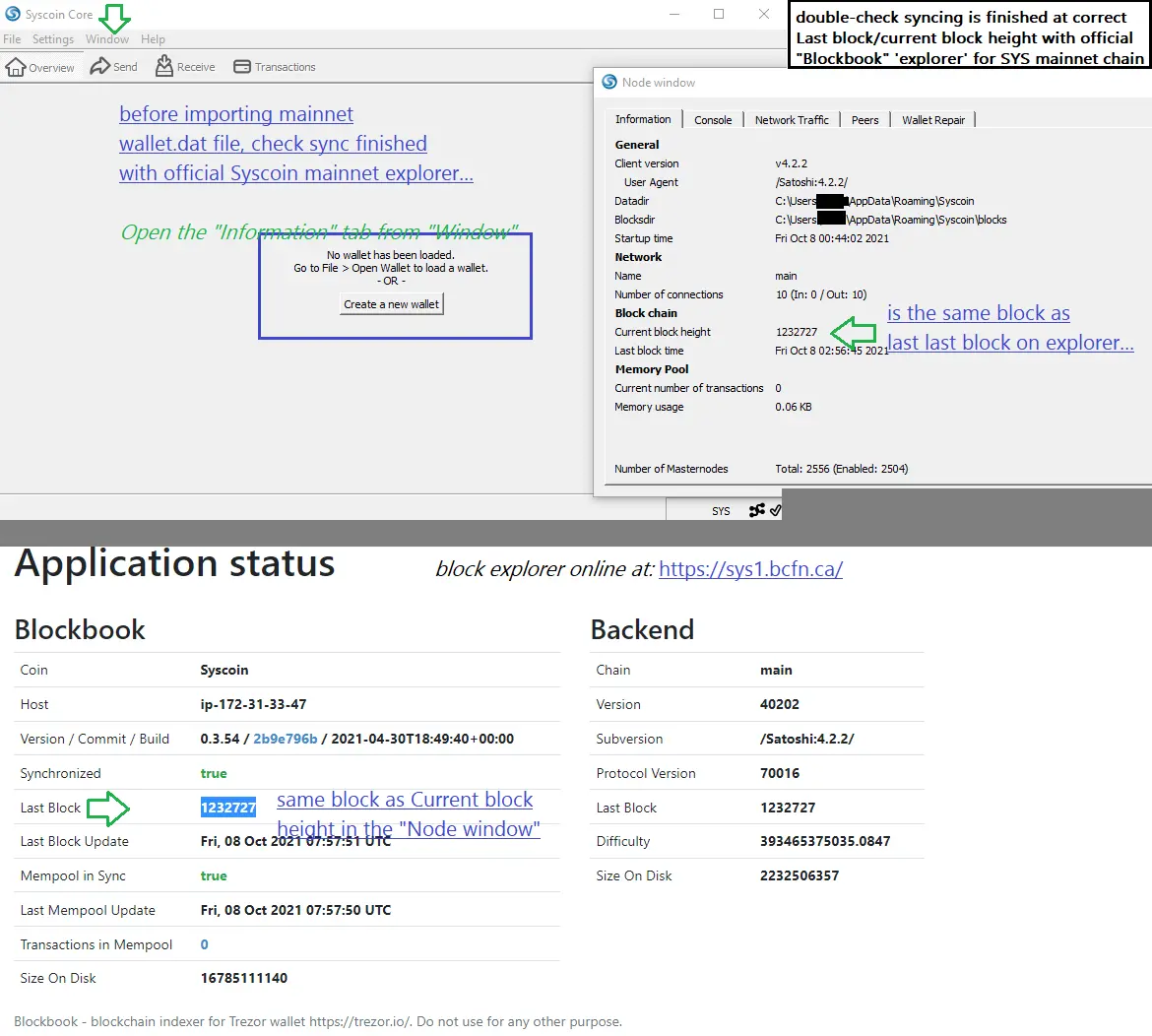The height and width of the screenshot is (1036, 1152).
Task: Click the Transactions in Mempool 0 link
Action: [204, 944]
